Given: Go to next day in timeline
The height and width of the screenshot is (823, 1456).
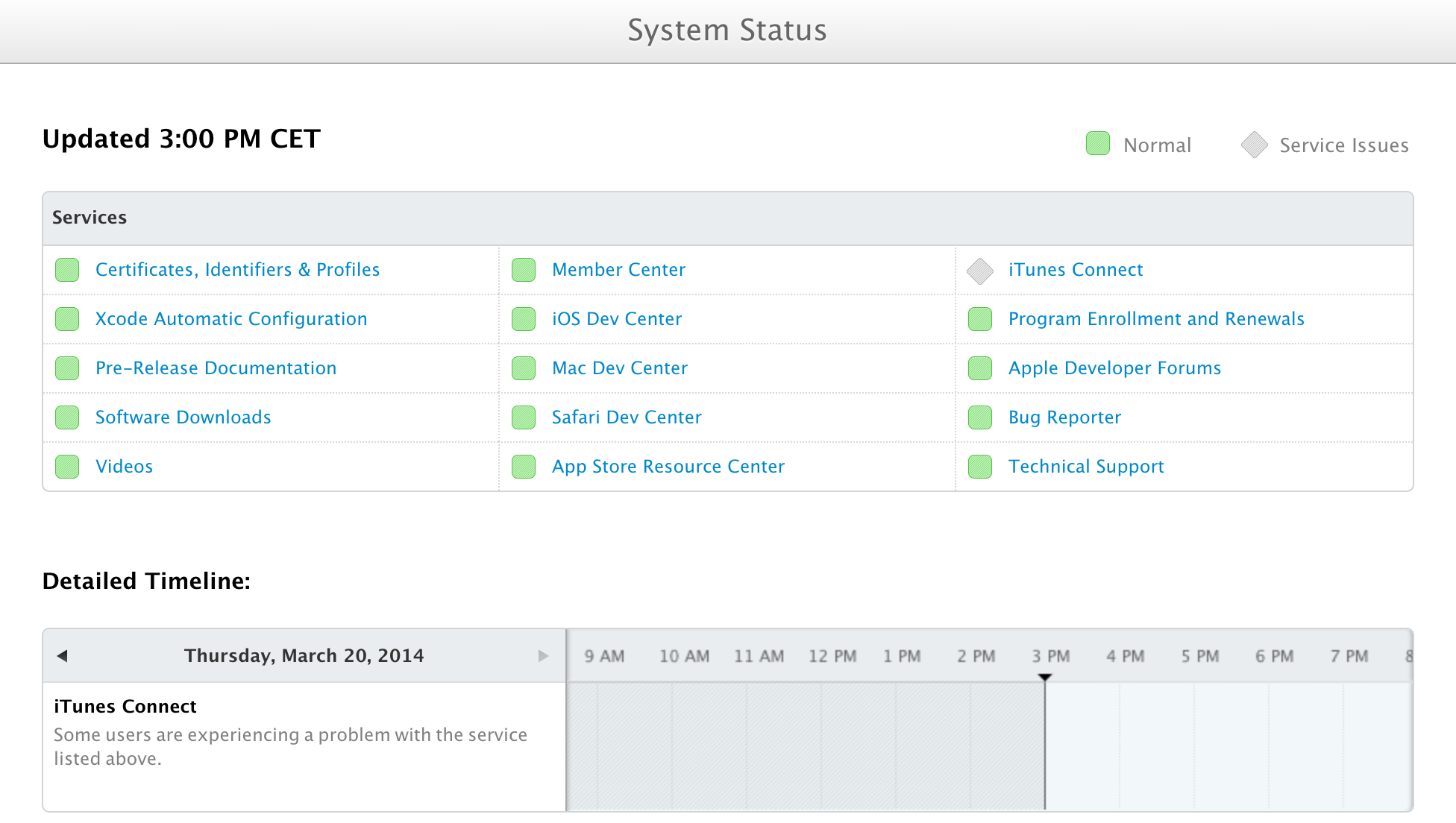Looking at the screenshot, I should coord(543,656).
